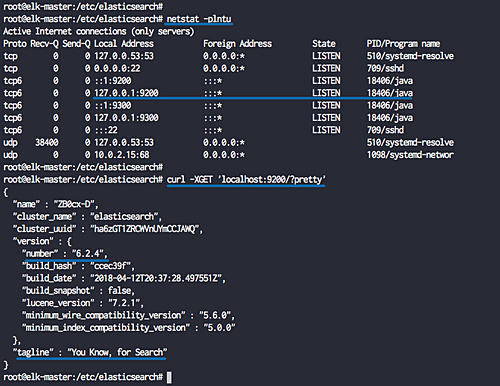Select the tagline "You Know, for Search"
500x386 pixels.
(117, 352)
